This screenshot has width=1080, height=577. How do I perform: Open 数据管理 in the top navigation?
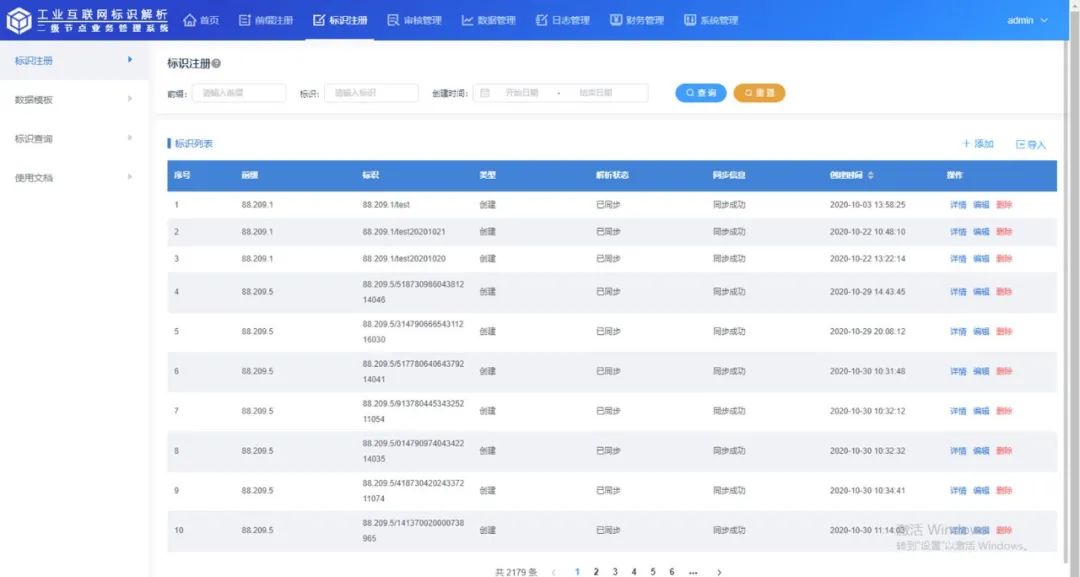click(x=488, y=20)
